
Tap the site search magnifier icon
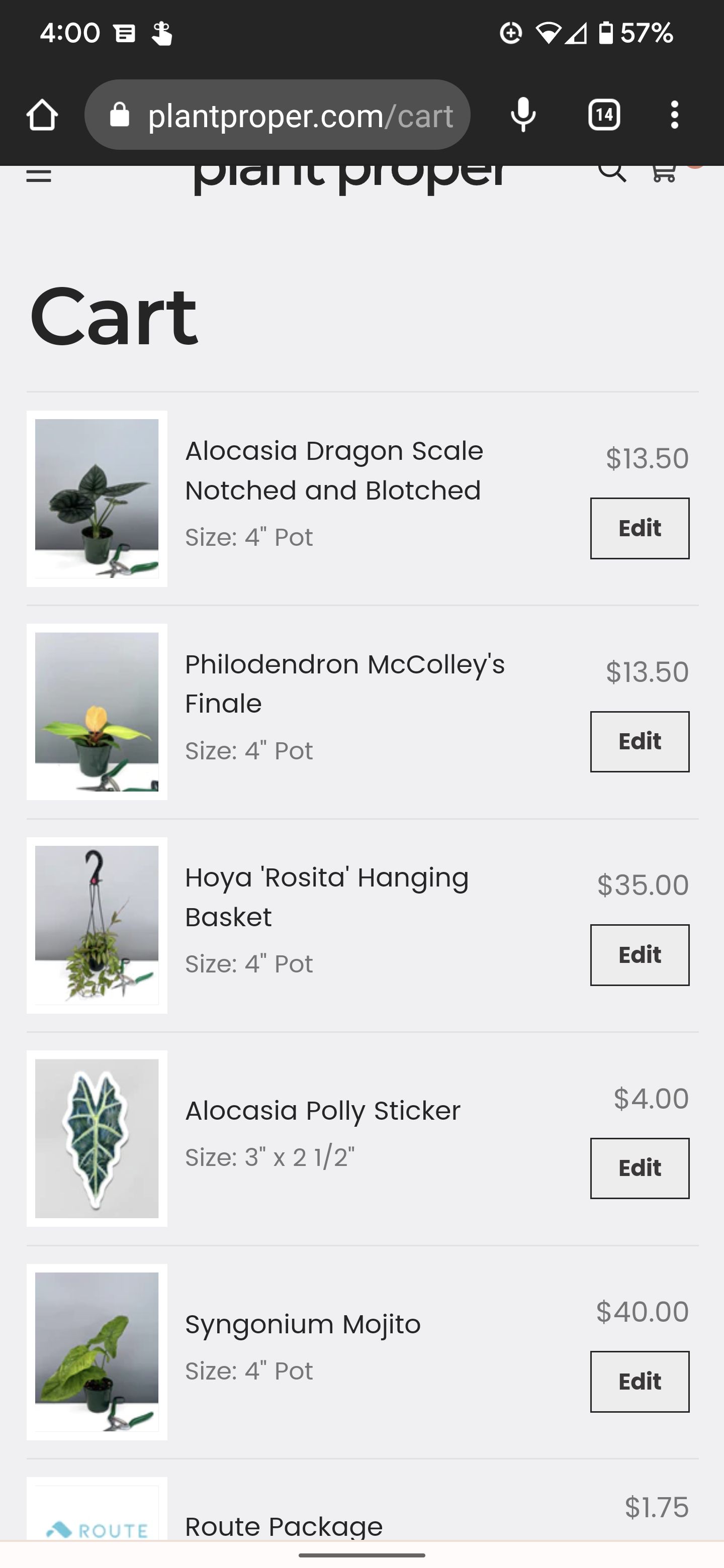611,172
